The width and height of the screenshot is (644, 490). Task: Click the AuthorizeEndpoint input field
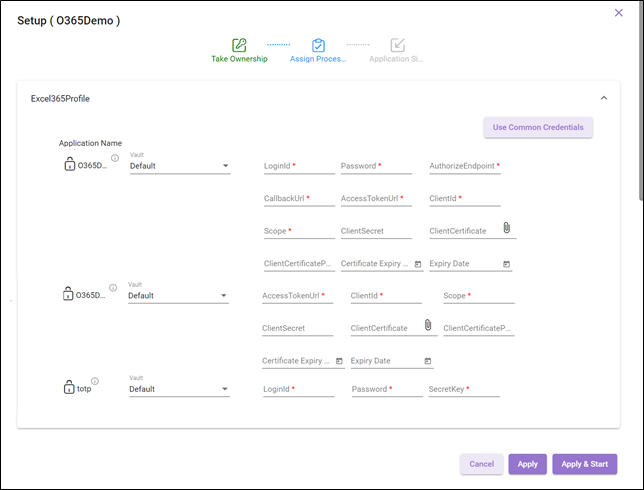(464, 166)
